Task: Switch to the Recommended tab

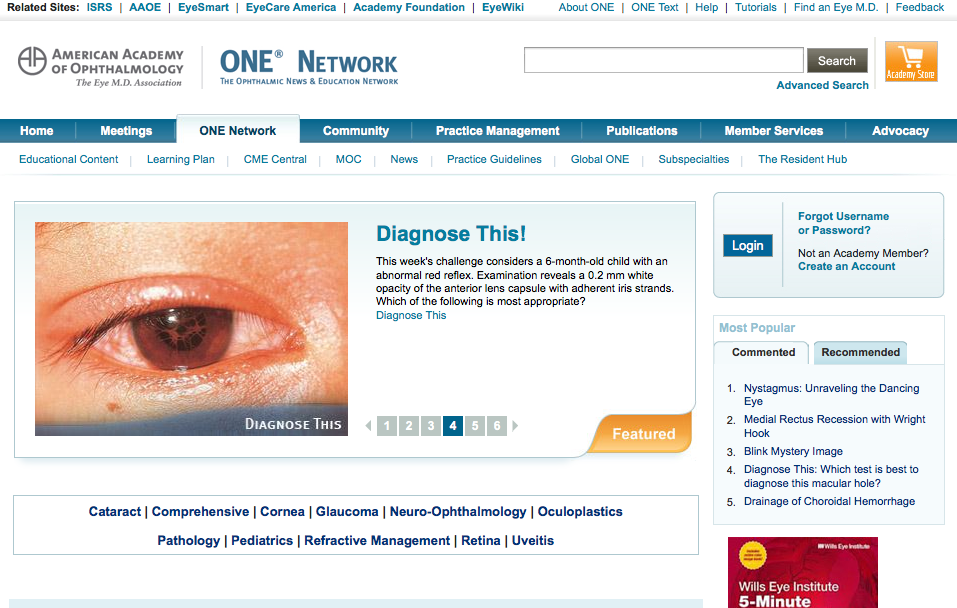Action: point(861,352)
